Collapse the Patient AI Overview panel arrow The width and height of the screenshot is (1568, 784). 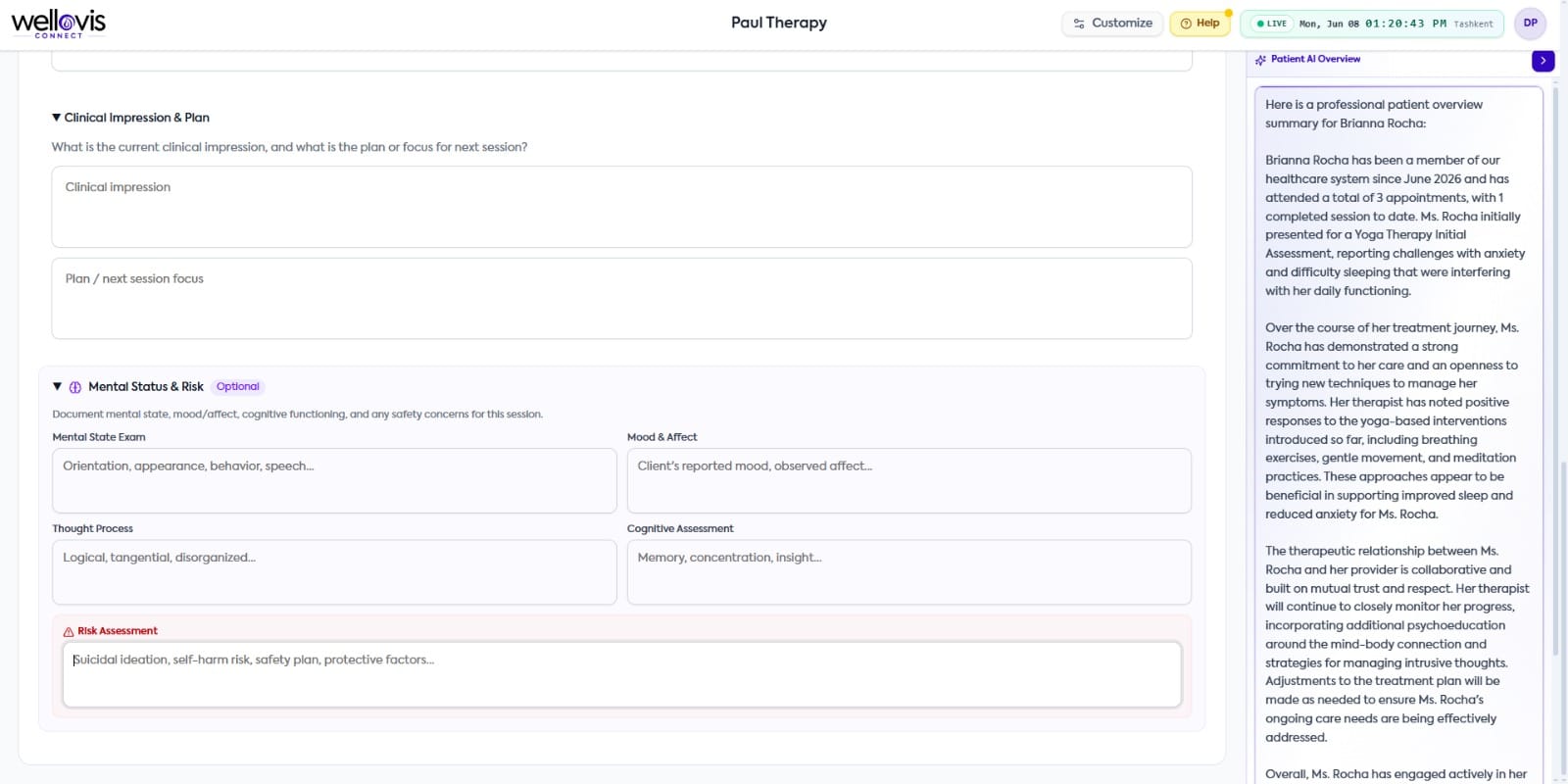[x=1543, y=61]
